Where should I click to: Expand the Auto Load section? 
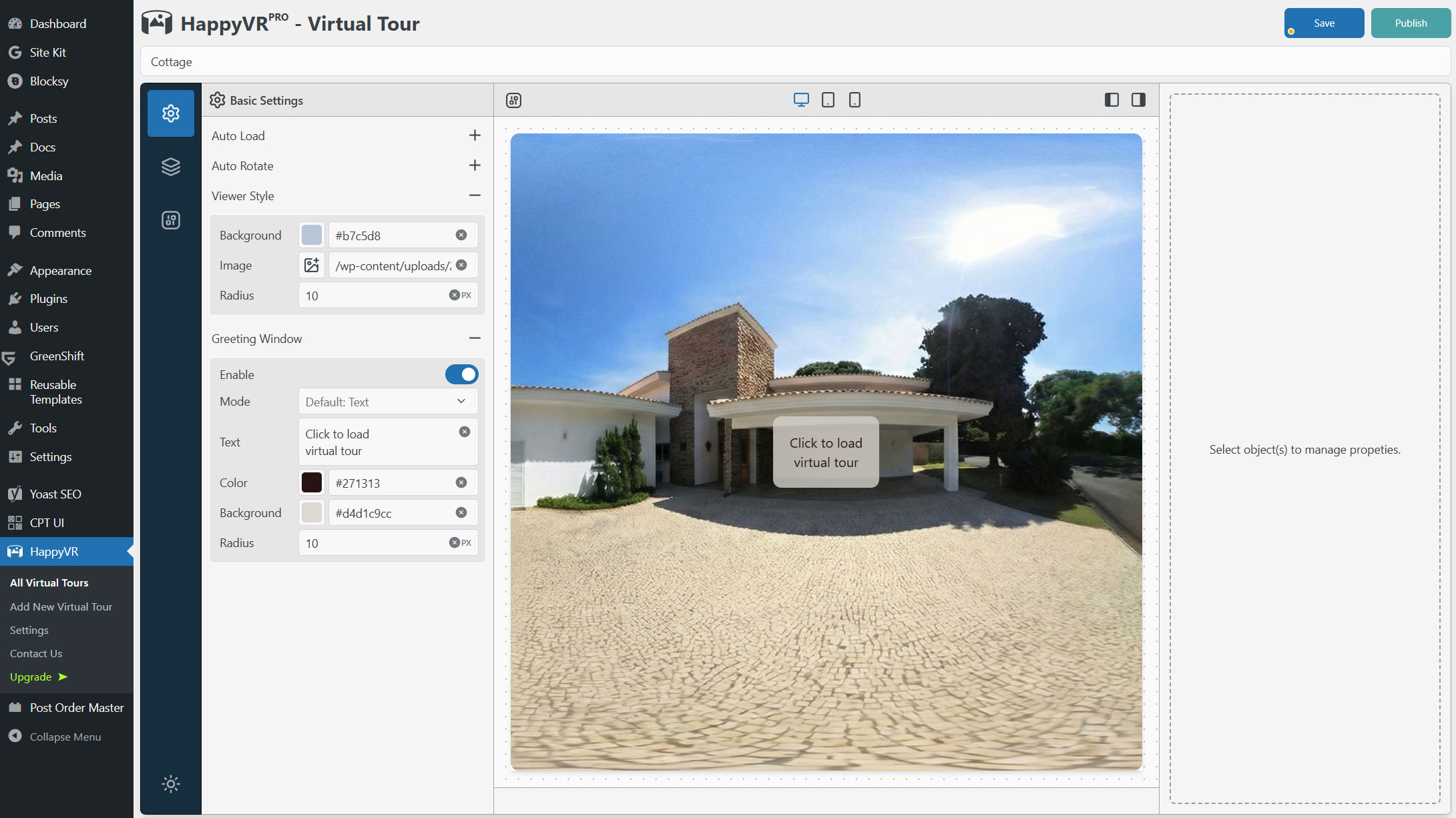click(475, 135)
